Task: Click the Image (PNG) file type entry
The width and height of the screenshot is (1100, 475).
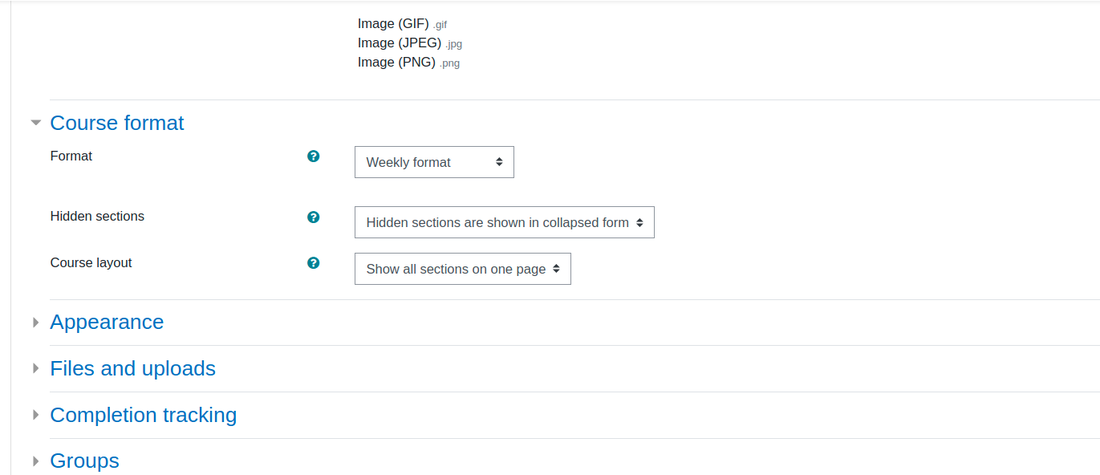Action: tap(408, 62)
